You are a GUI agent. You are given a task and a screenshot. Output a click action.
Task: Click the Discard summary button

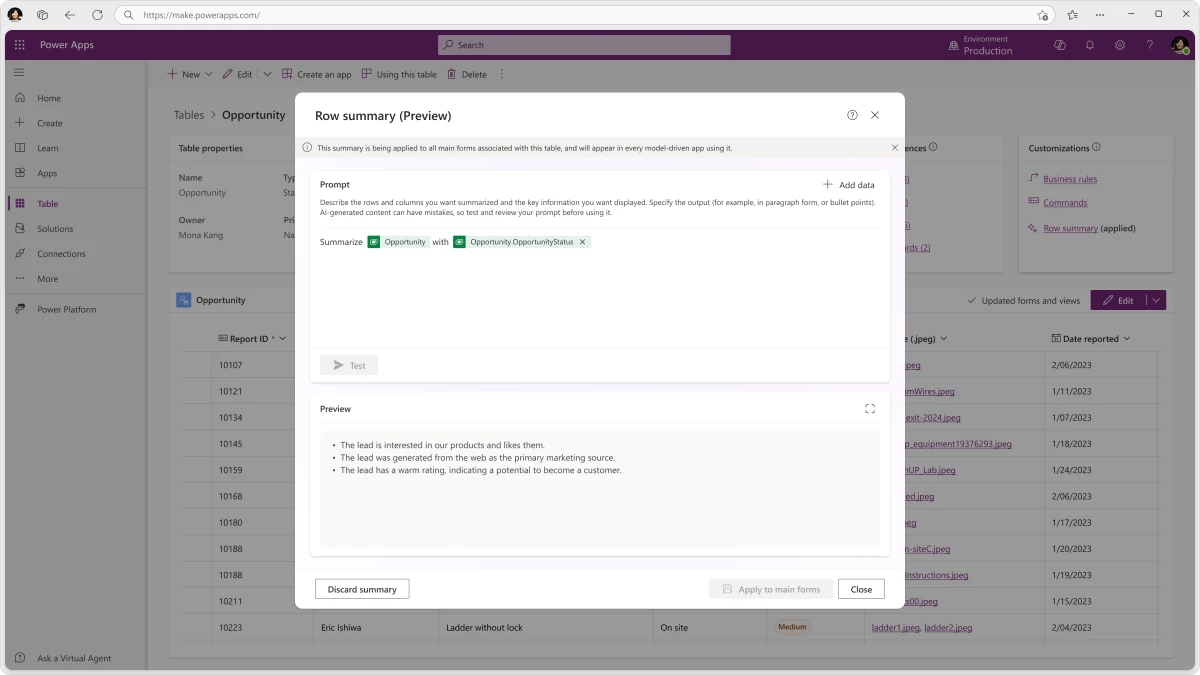[x=362, y=589]
